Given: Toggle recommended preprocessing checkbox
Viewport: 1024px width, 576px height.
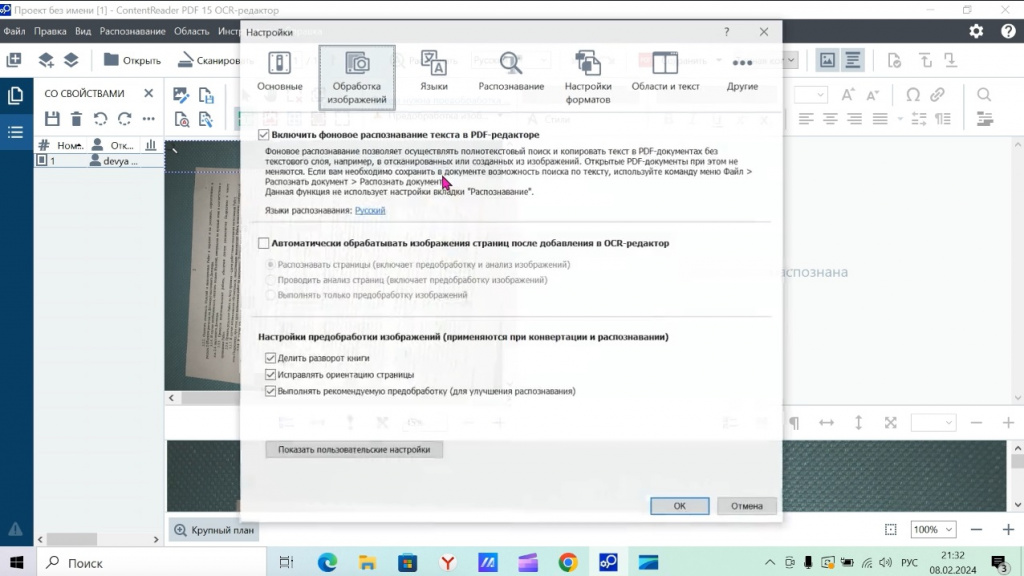Looking at the screenshot, I should (x=270, y=391).
